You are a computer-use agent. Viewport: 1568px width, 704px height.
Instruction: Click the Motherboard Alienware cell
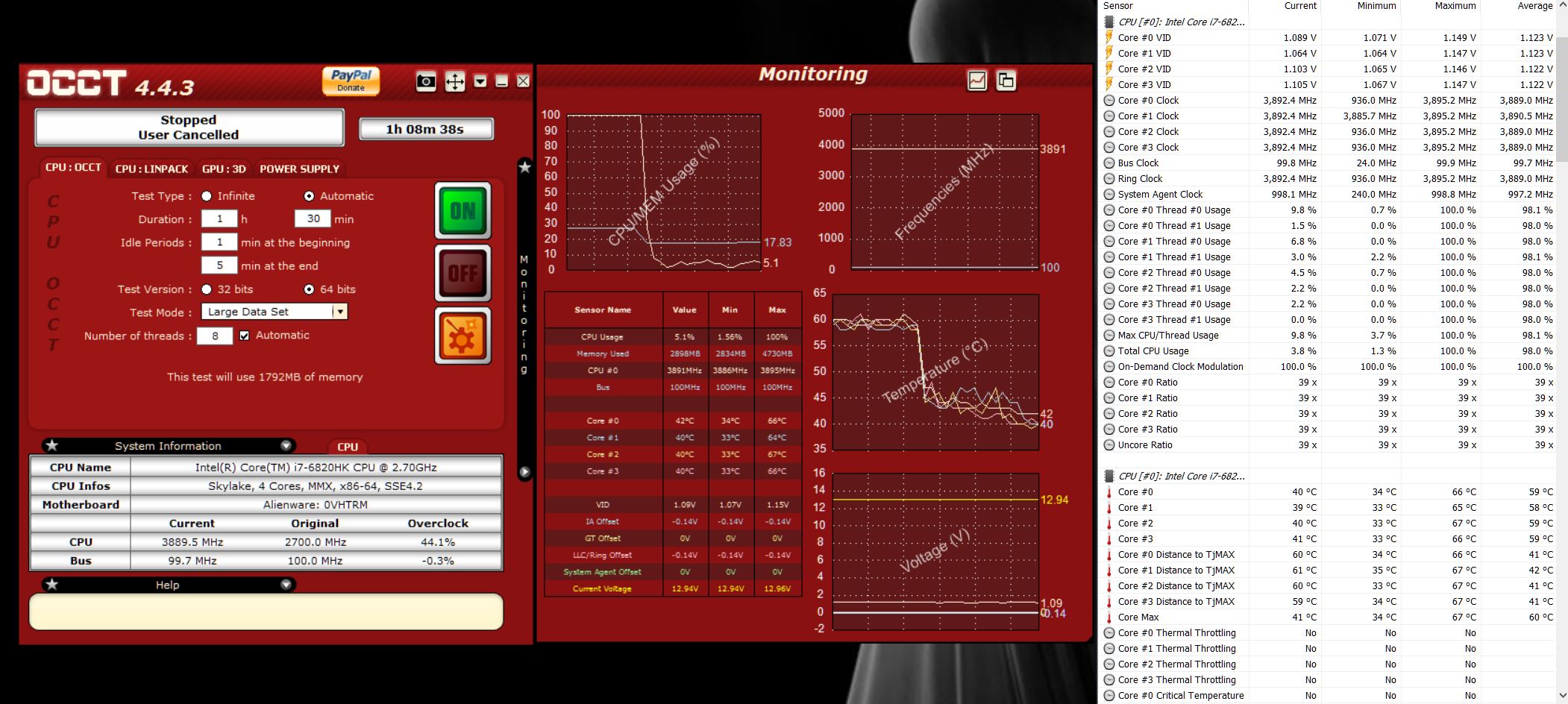point(316,505)
